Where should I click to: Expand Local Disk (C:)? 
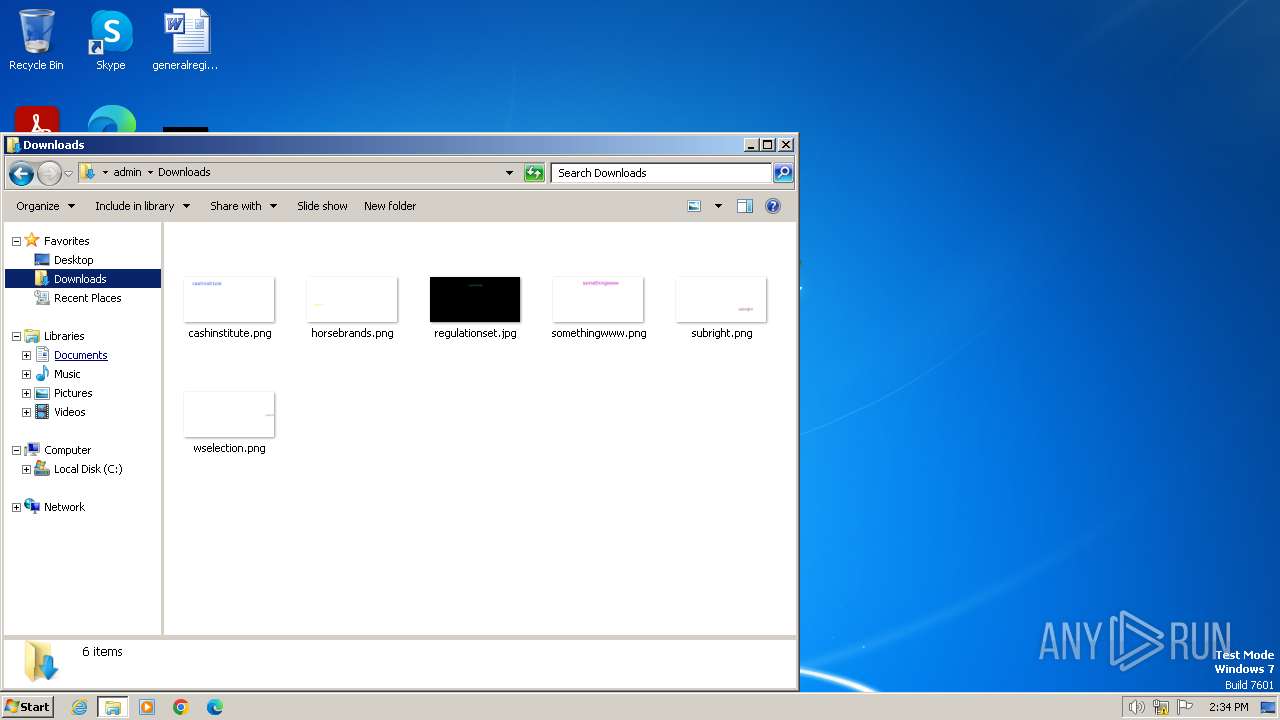pos(26,469)
